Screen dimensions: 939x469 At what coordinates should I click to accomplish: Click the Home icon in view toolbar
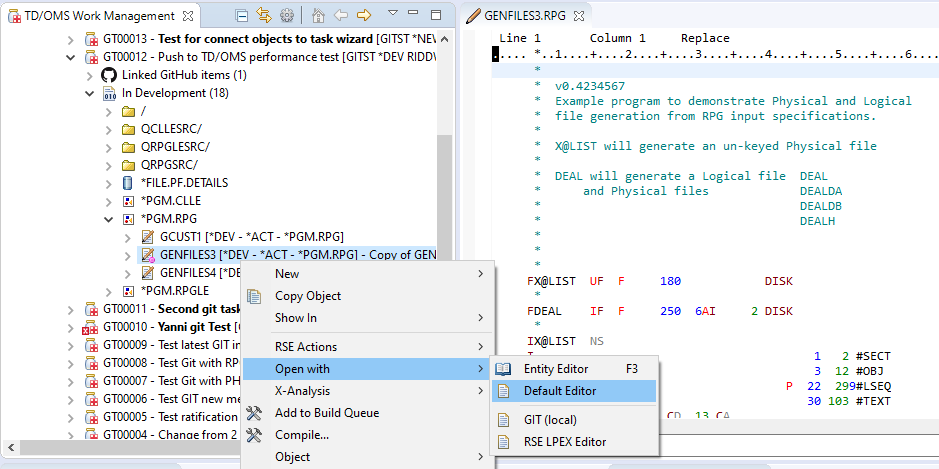point(318,16)
